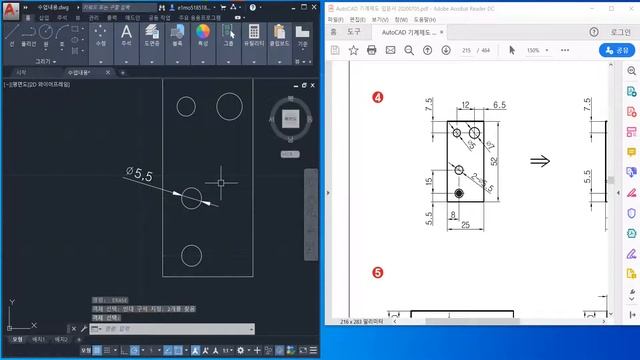Screen dimensions: 640x360
Task: Toggle object snap tracking in status bar
Action: pos(168,350)
